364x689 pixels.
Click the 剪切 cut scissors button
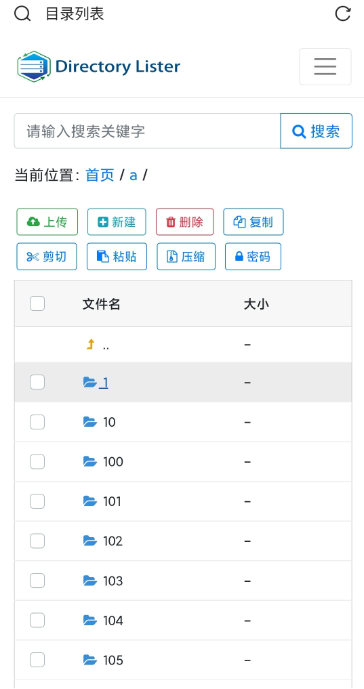click(x=47, y=256)
